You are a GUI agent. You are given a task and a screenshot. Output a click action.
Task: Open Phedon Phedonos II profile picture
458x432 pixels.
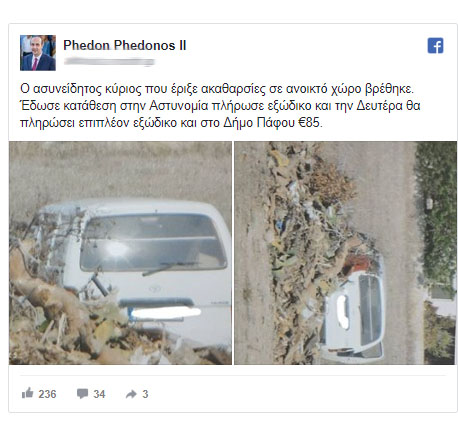[38, 53]
